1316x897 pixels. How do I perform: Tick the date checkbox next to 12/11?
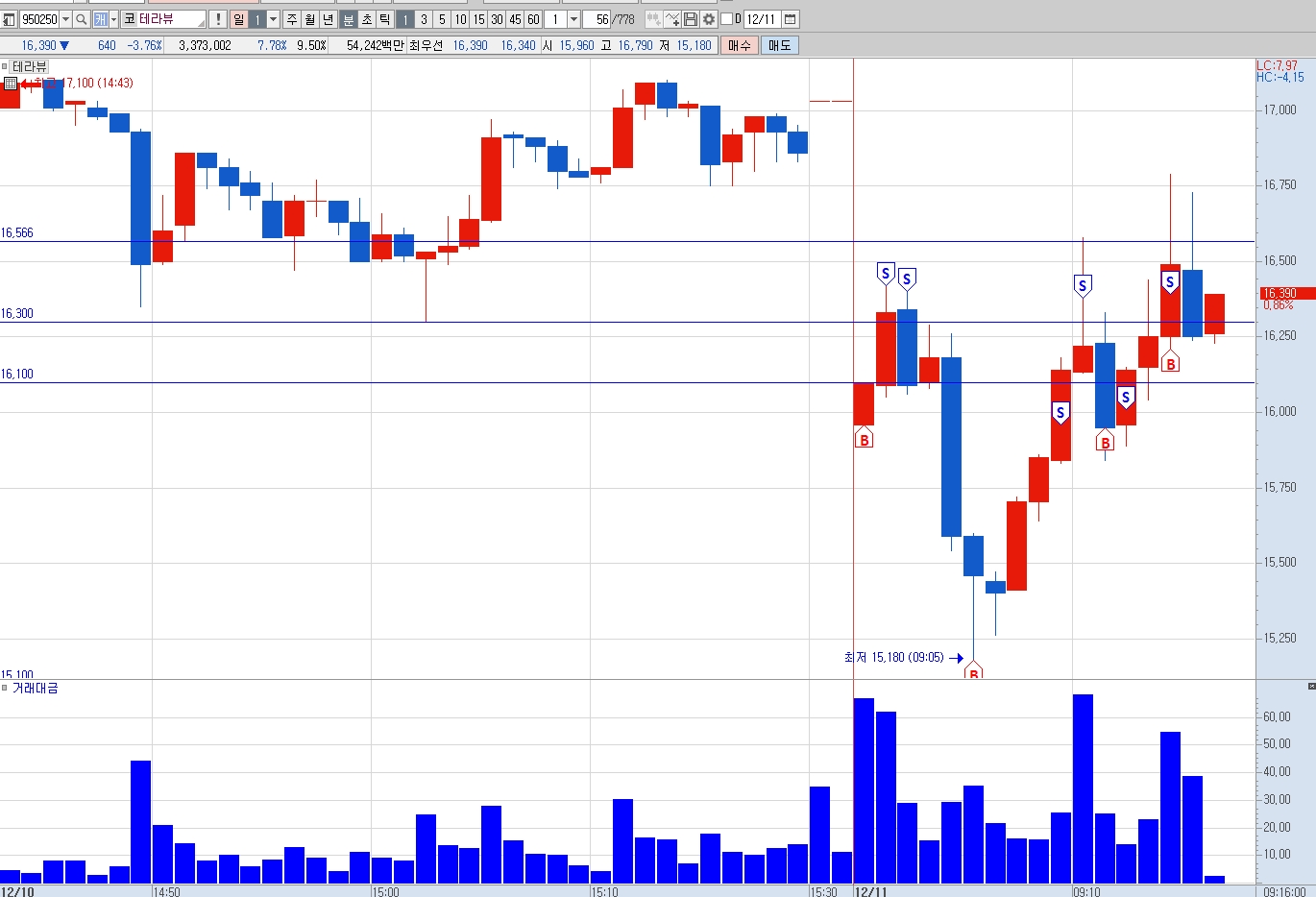click(726, 19)
